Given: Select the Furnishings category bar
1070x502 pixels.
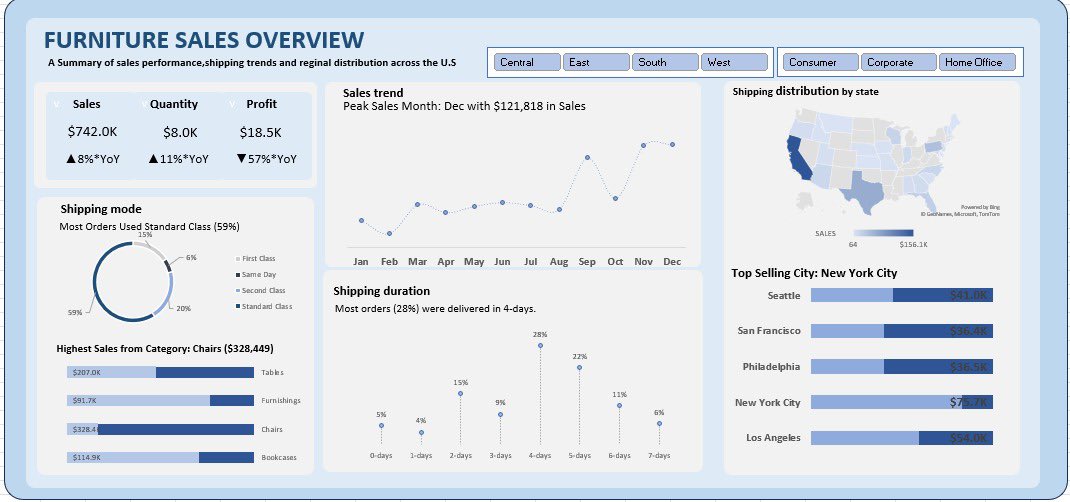Looking at the screenshot, I should (x=160, y=400).
